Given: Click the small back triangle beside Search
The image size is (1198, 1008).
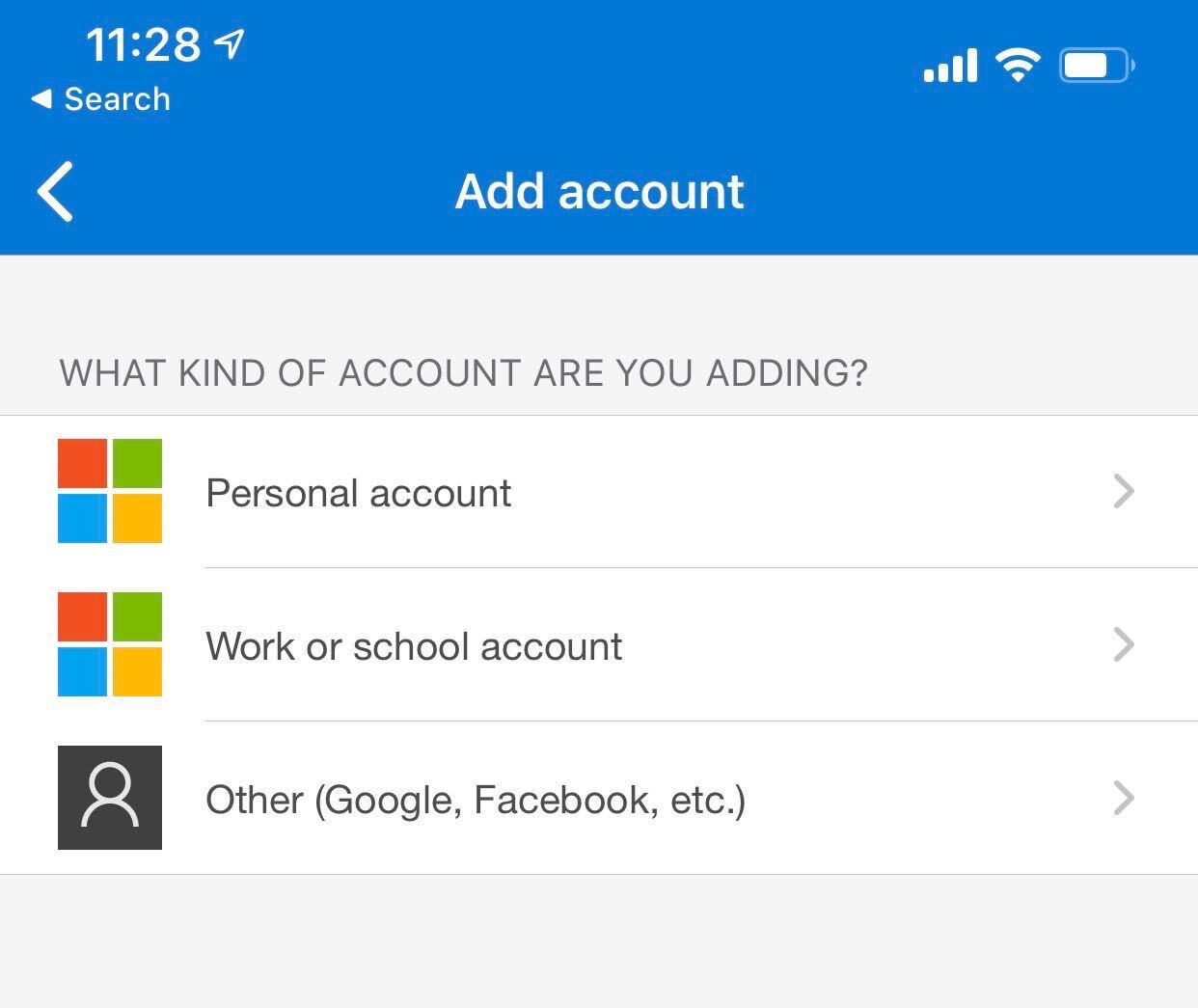Looking at the screenshot, I should (41, 98).
